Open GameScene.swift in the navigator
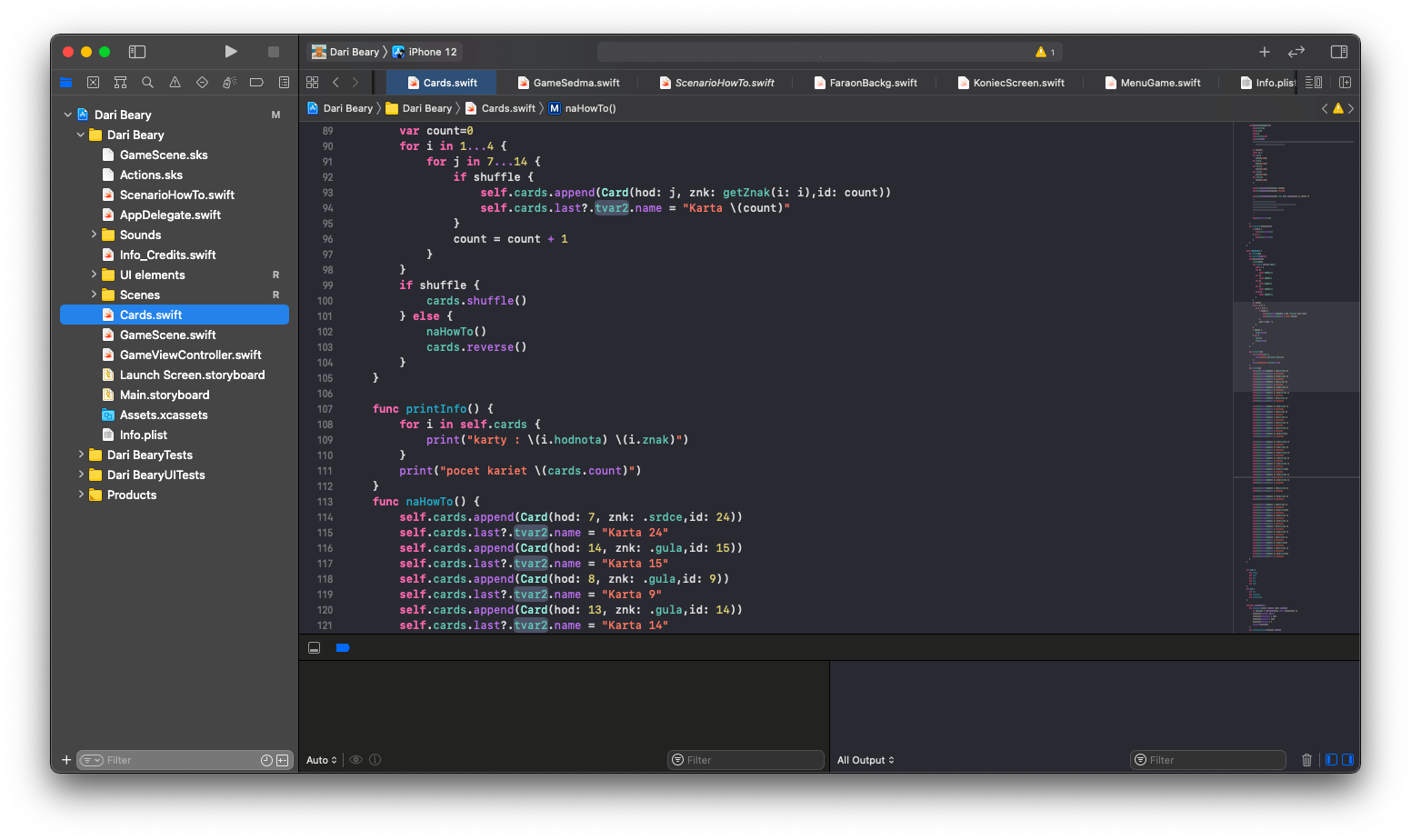Image resolution: width=1411 pixels, height=840 pixels. (x=167, y=335)
